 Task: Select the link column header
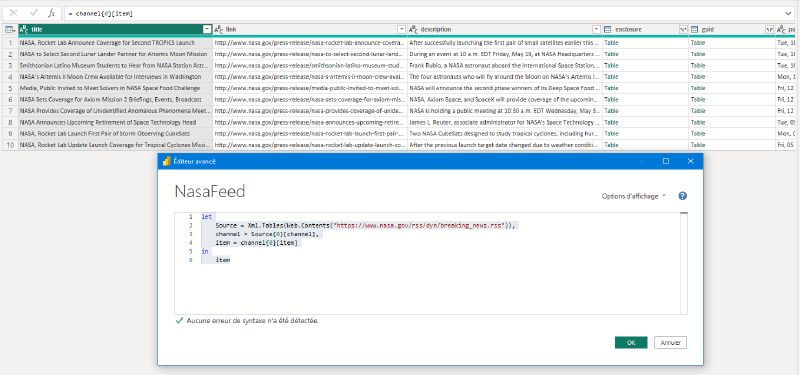tap(310, 30)
